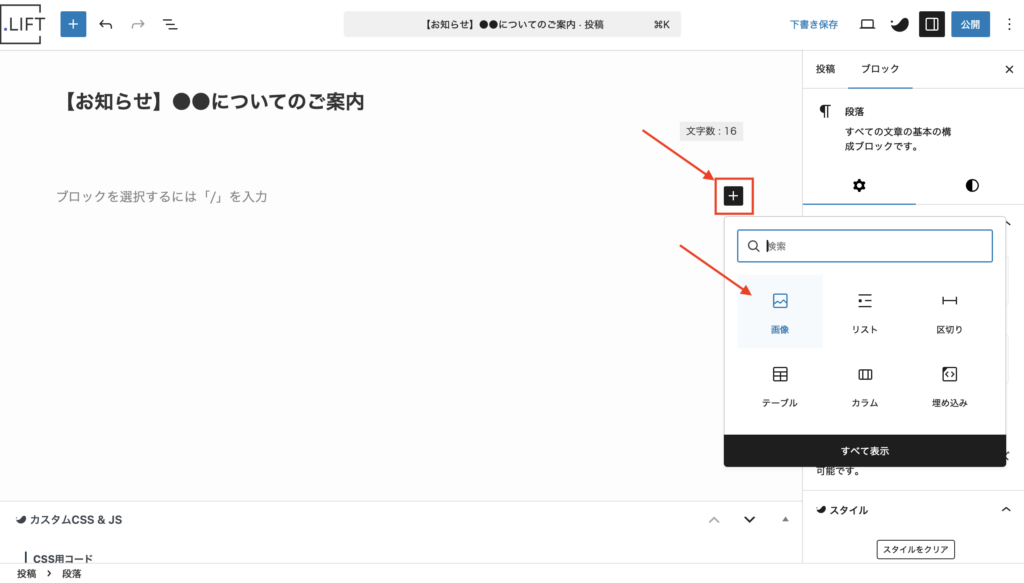Expand the カスタムCSS & JS down chevron
Image resolution: width=1024 pixels, height=583 pixels.
click(749, 519)
